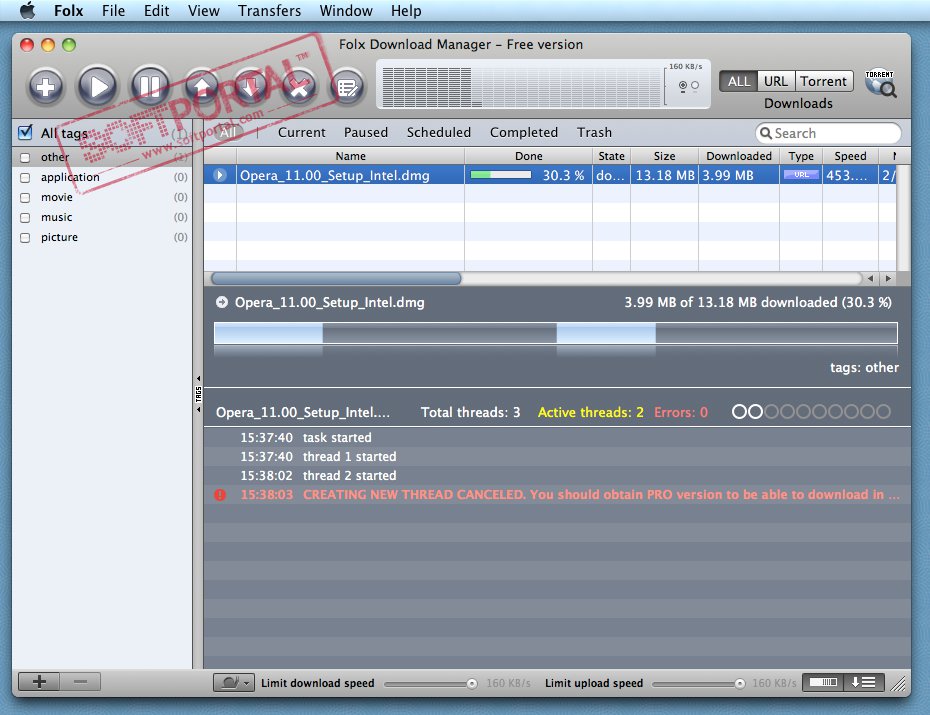Viewport: 930px width, 715px height.
Task: Click the magnifier icon in Search field
Action: pyautogui.click(x=766, y=133)
